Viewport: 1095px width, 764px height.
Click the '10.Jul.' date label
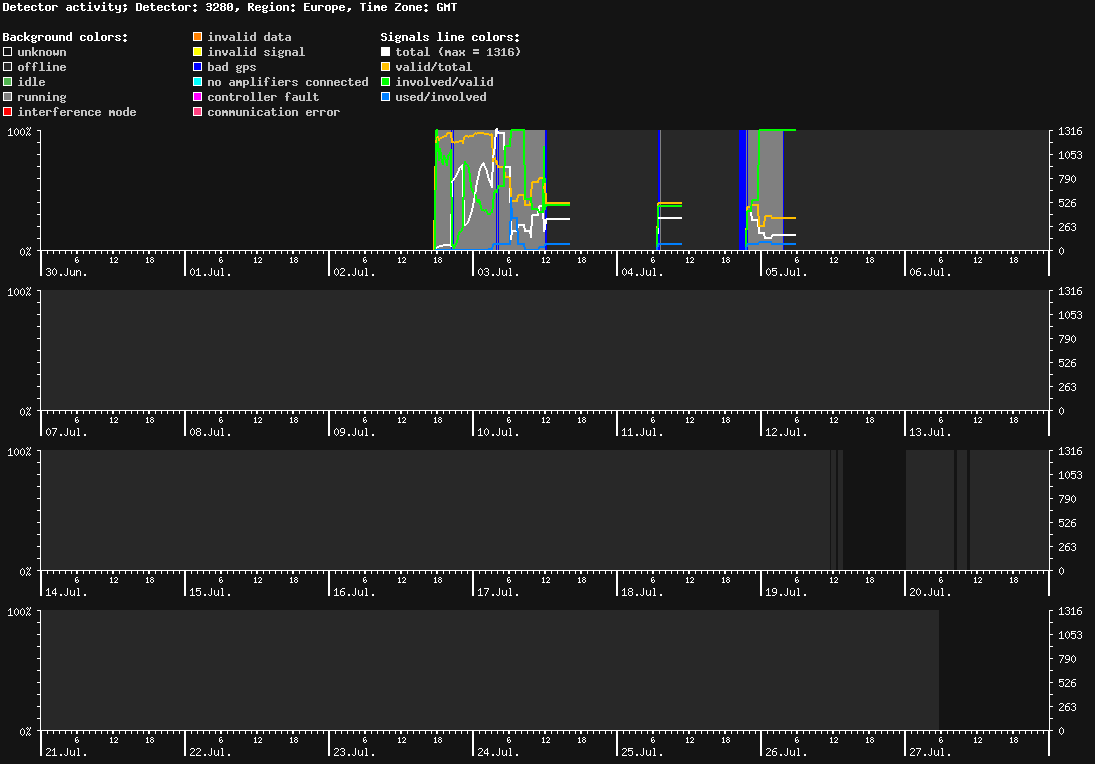[498, 432]
